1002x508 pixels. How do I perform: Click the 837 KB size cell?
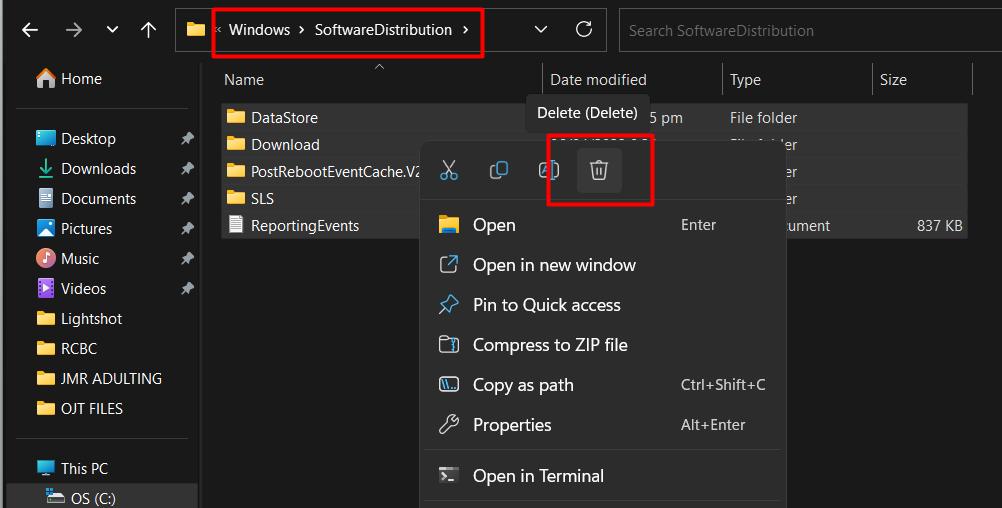click(939, 226)
